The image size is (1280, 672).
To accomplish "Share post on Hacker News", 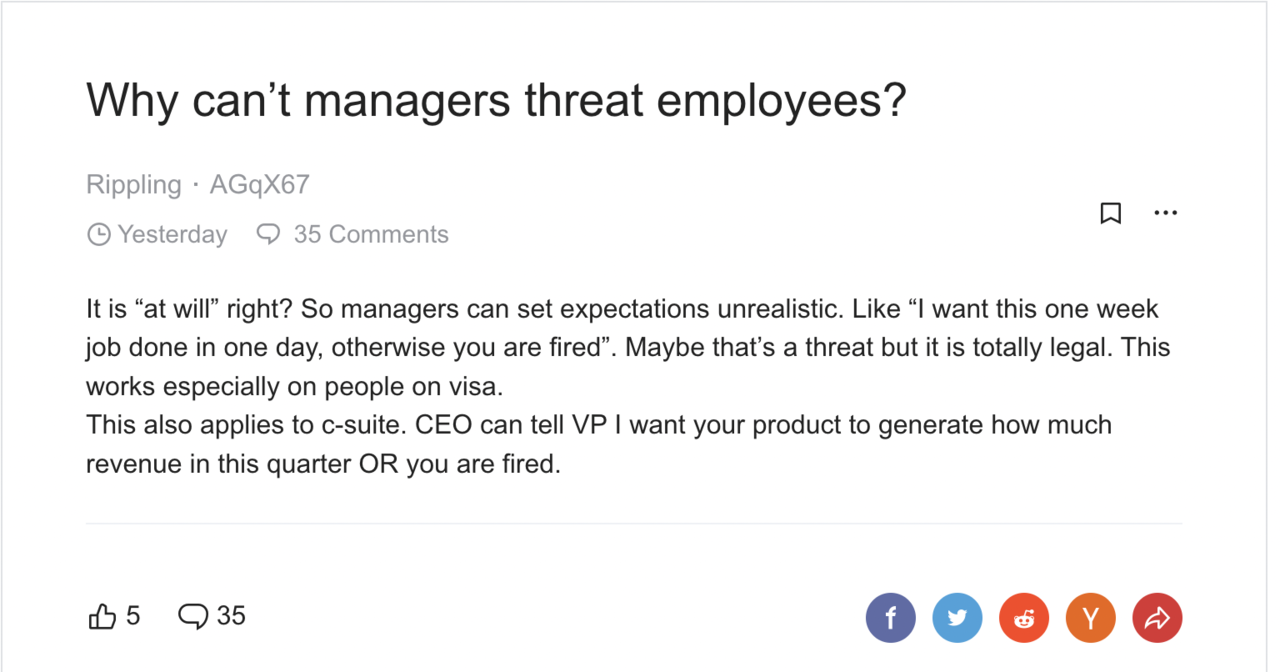I will 1091,618.
